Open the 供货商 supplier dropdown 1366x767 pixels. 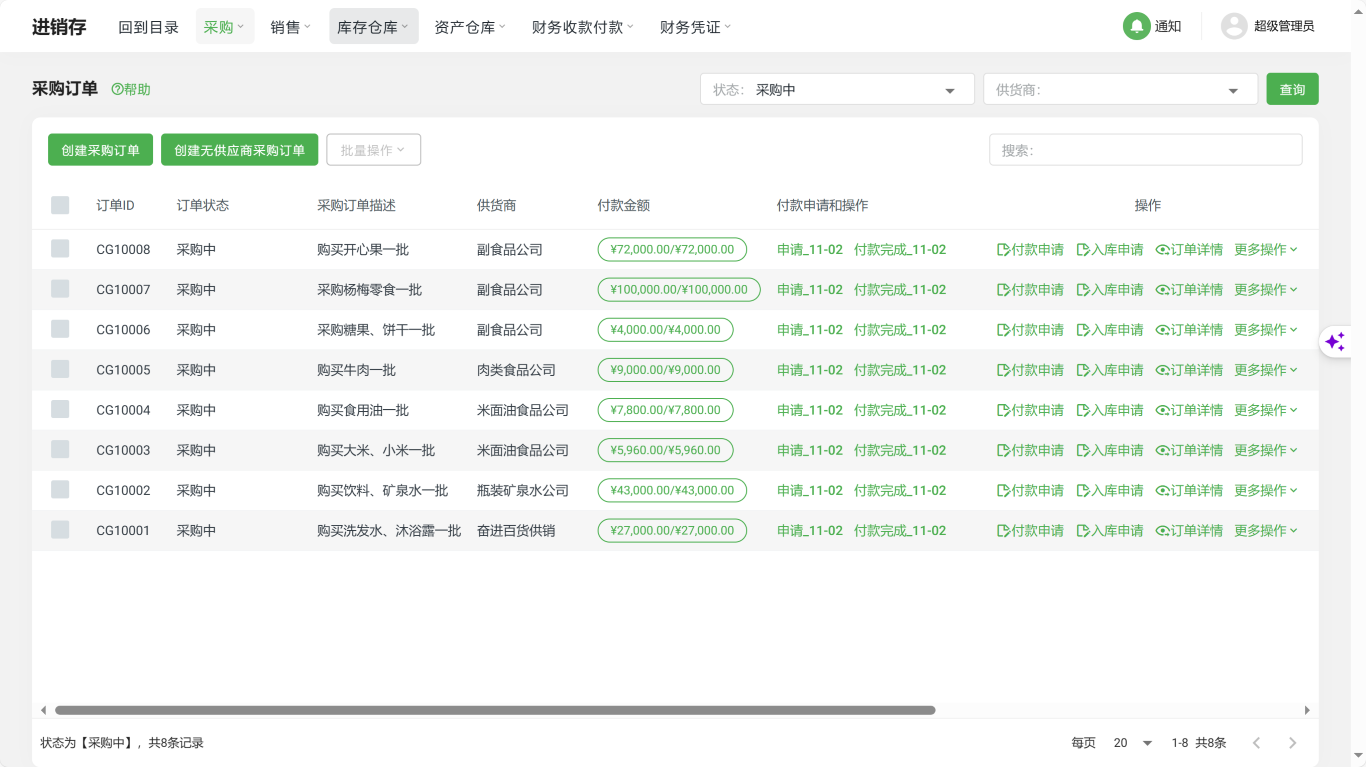[x=1120, y=89]
